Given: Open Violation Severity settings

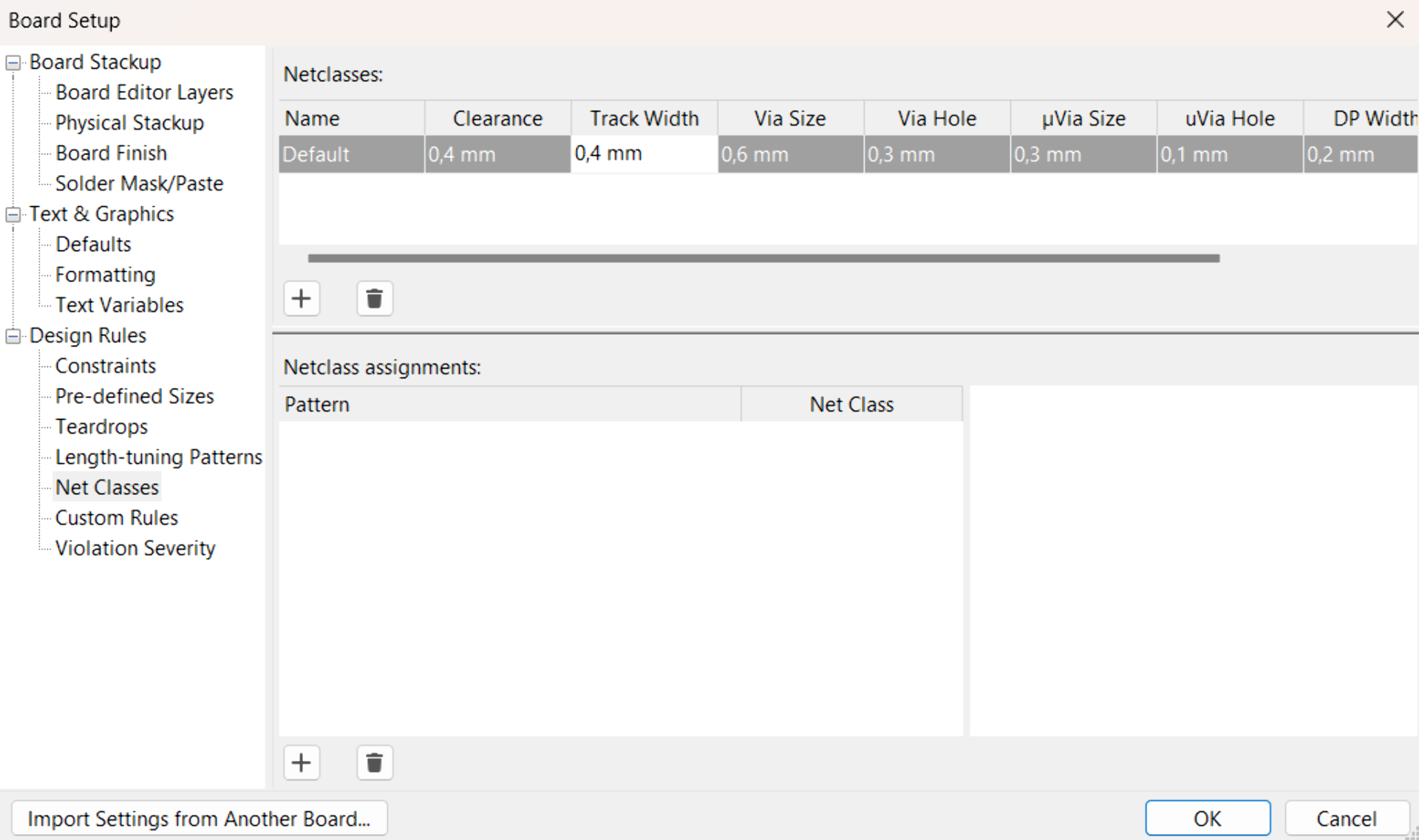Looking at the screenshot, I should (x=135, y=549).
